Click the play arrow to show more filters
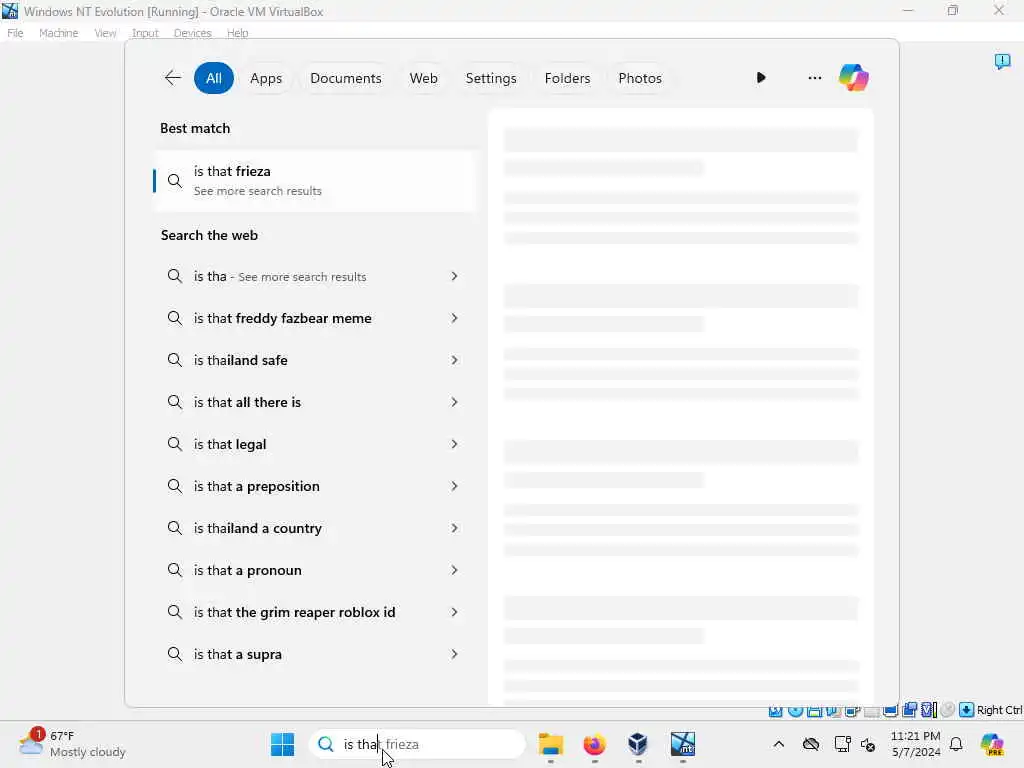 click(761, 78)
